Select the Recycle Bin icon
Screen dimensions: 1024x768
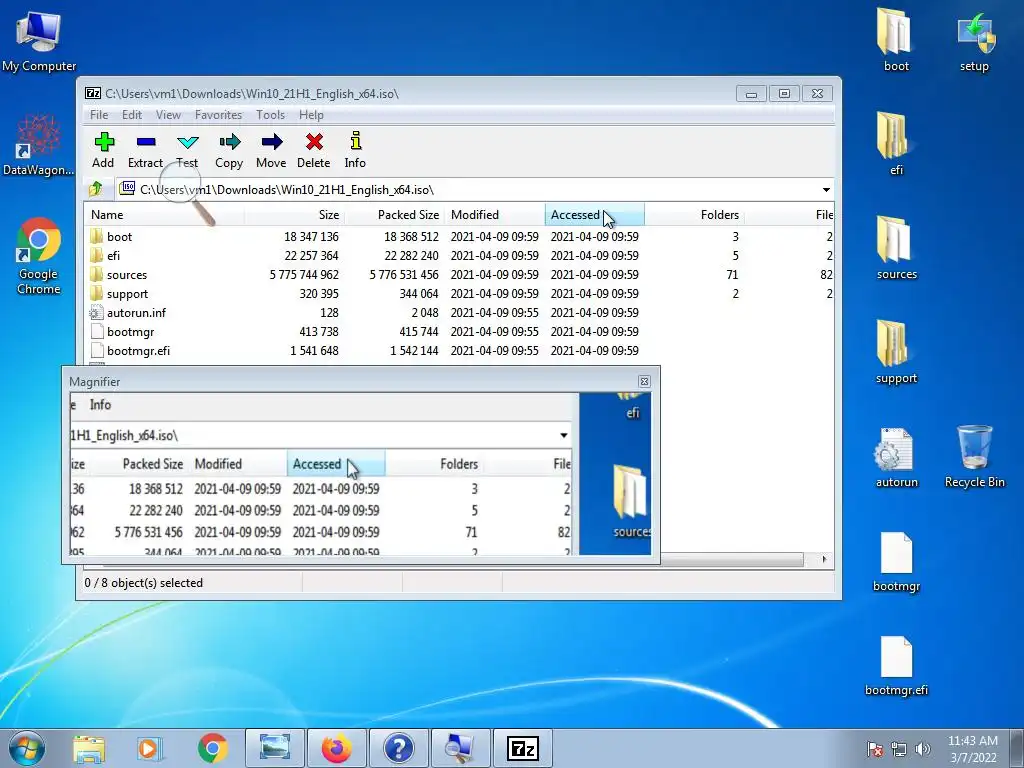[x=974, y=456]
